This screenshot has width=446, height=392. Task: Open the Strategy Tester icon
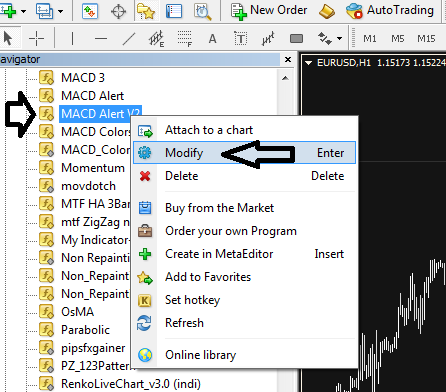pos(203,11)
